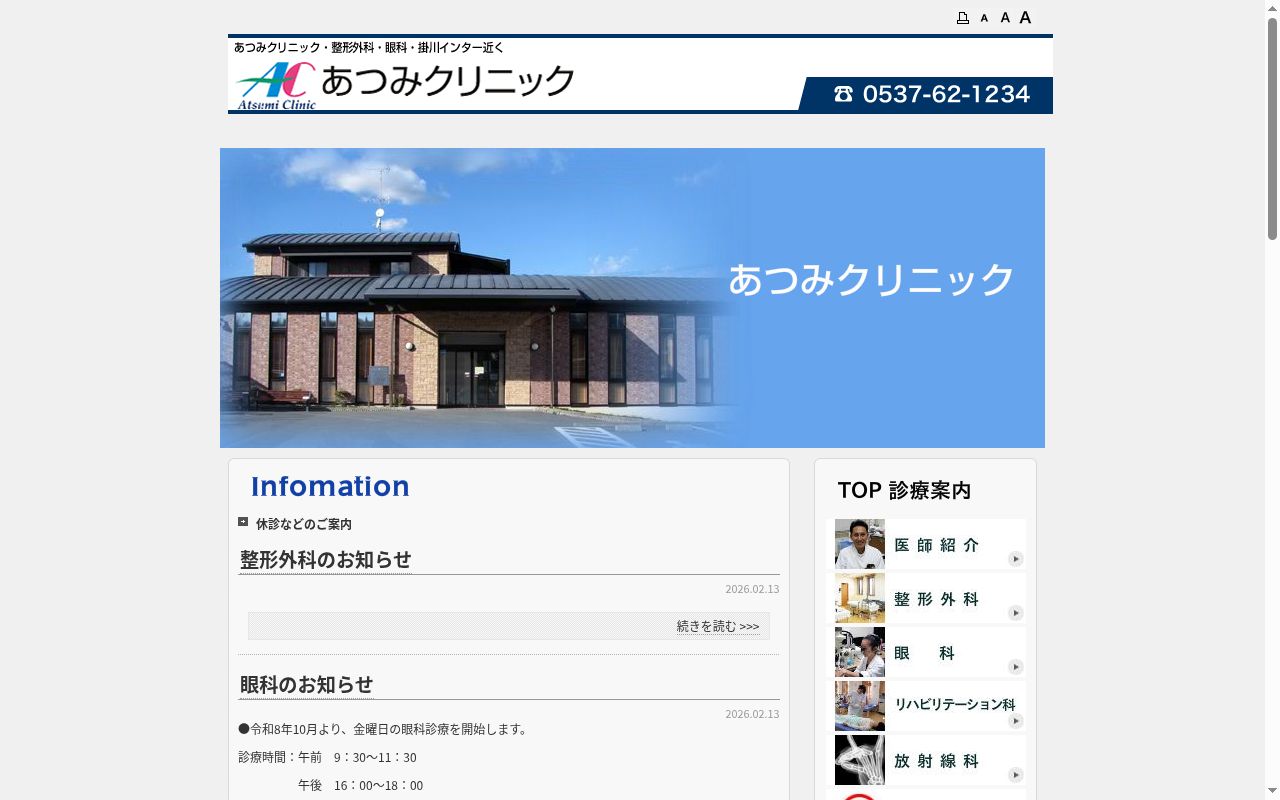The image size is (1280, 800).
Task: Click the 整形外科のお知らせ heading
Action: 326,559
